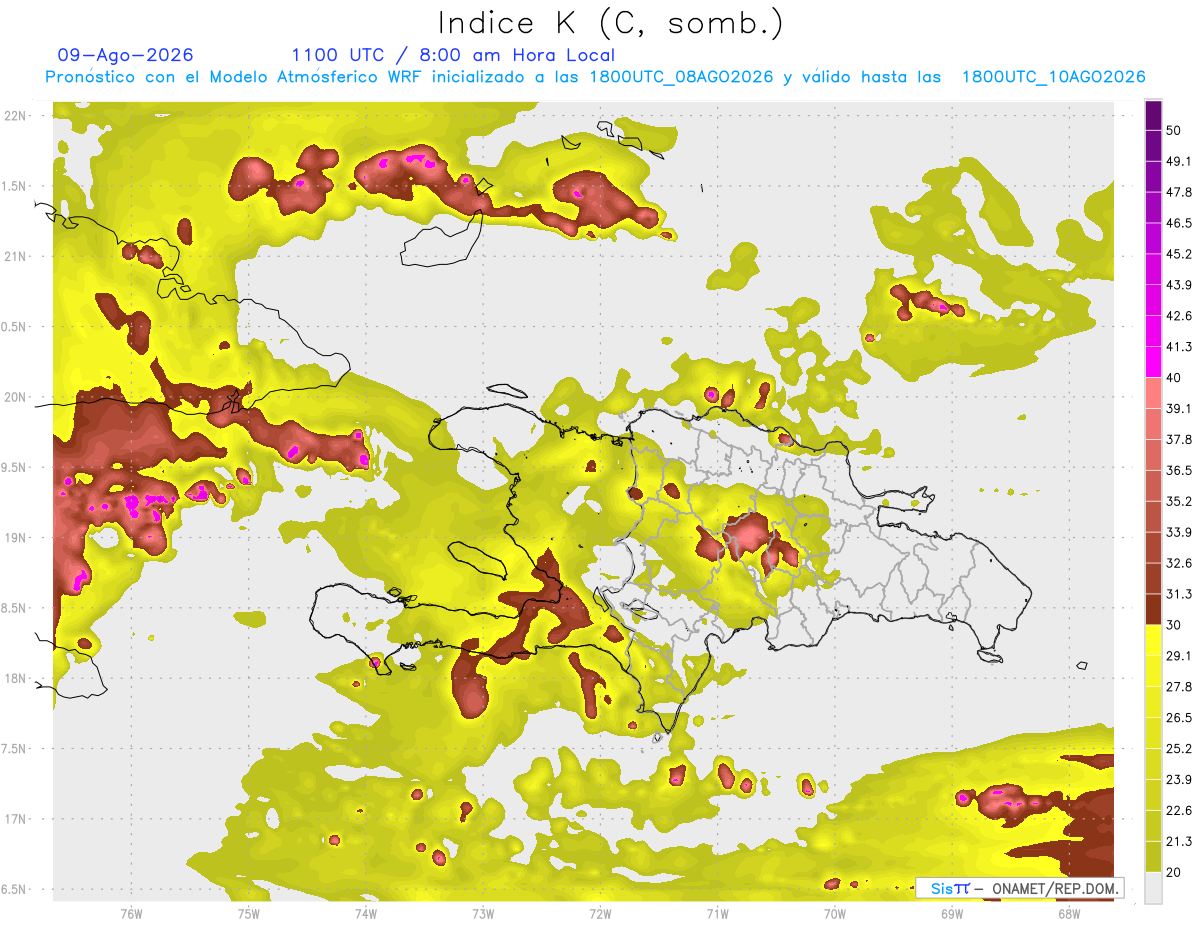Viewport: 1200px width, 927px height.
Task: Click the latitude axis label "18N"
Action: tap(15, 678)
